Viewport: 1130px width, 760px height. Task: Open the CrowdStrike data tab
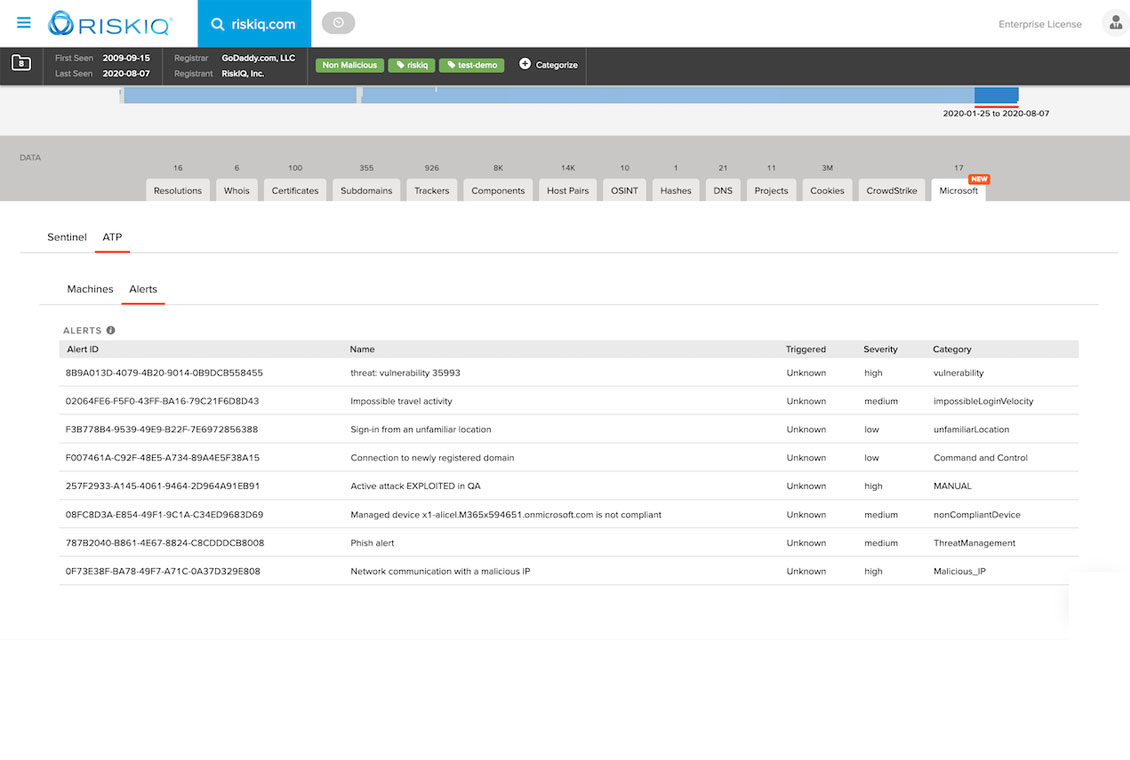891,190
